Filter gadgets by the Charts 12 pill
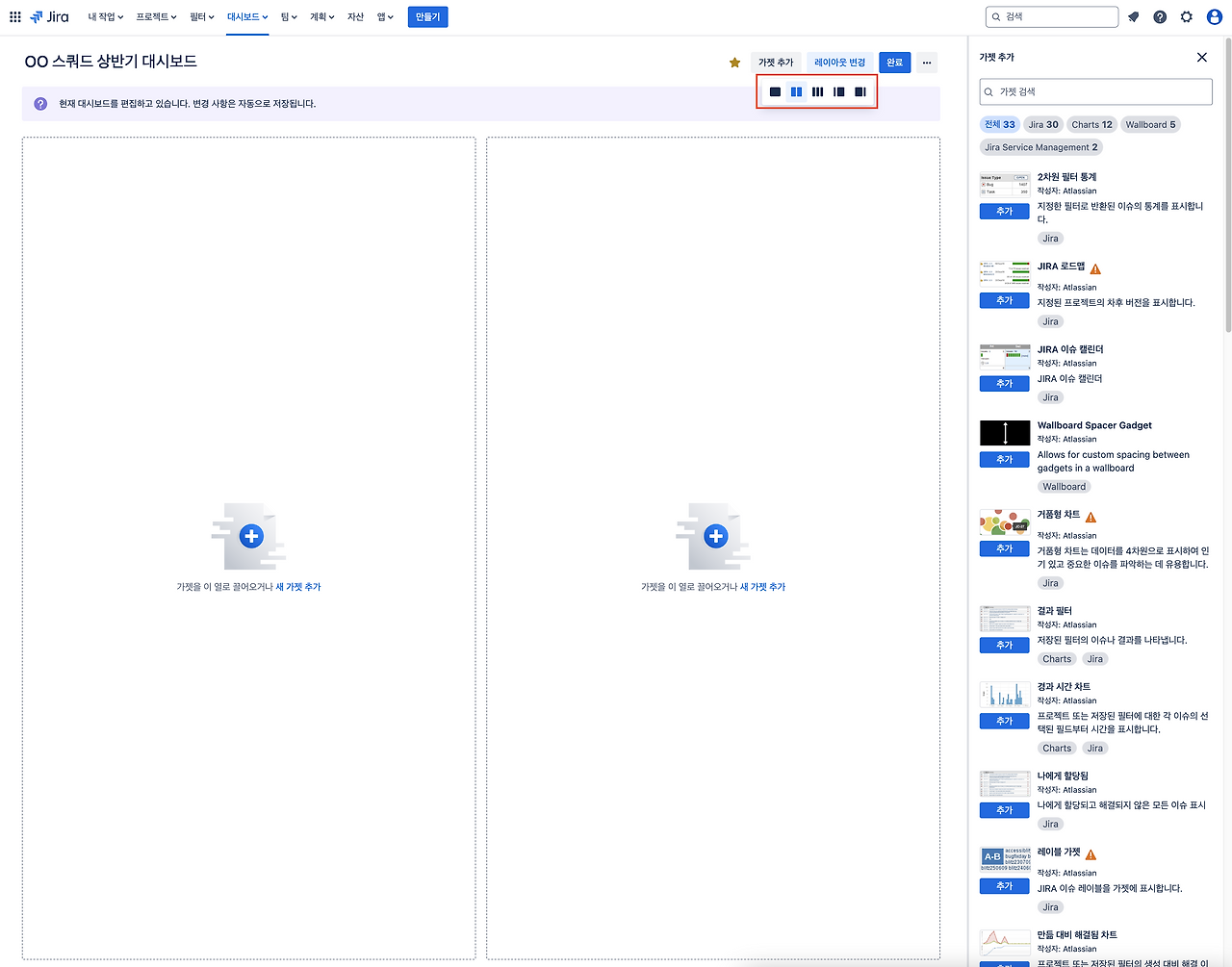The image size is (1232, 967). coord(1091,124)
